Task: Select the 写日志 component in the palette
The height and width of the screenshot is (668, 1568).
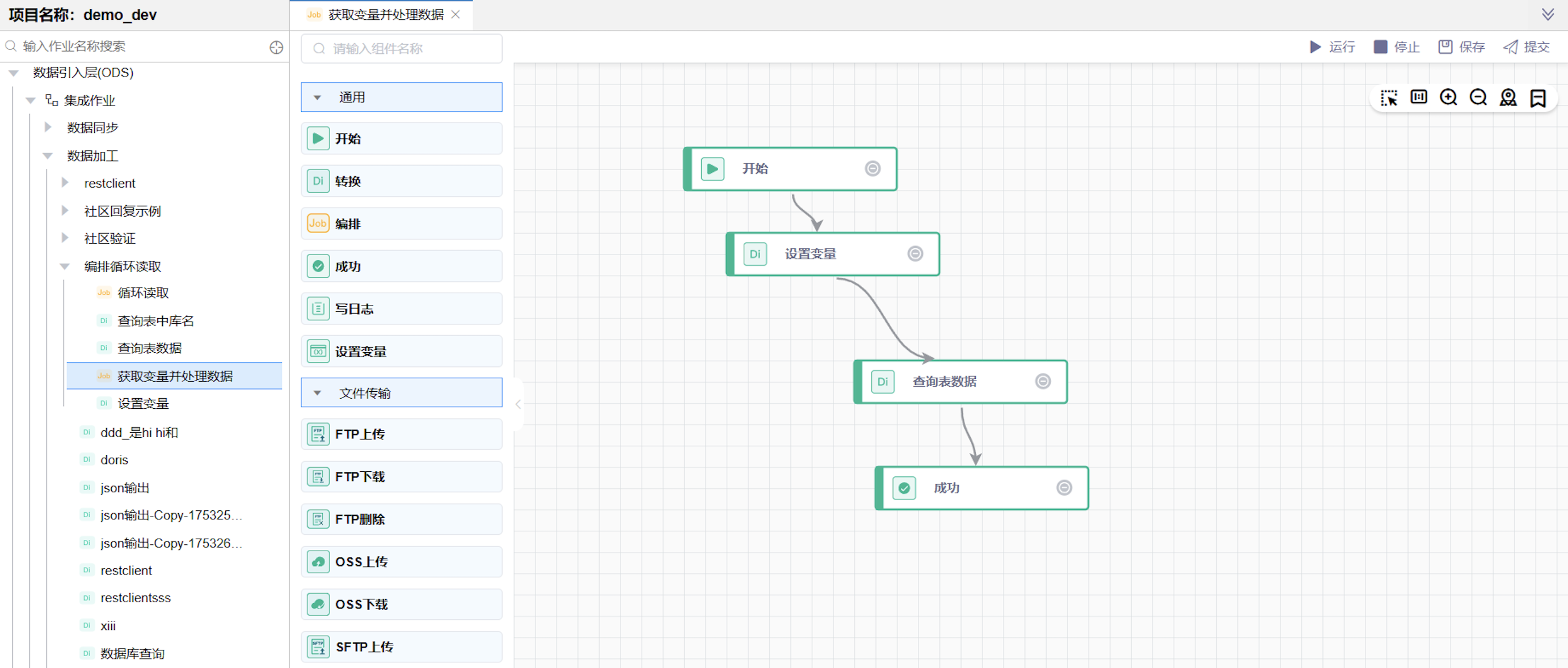Action: pos(401,309)
